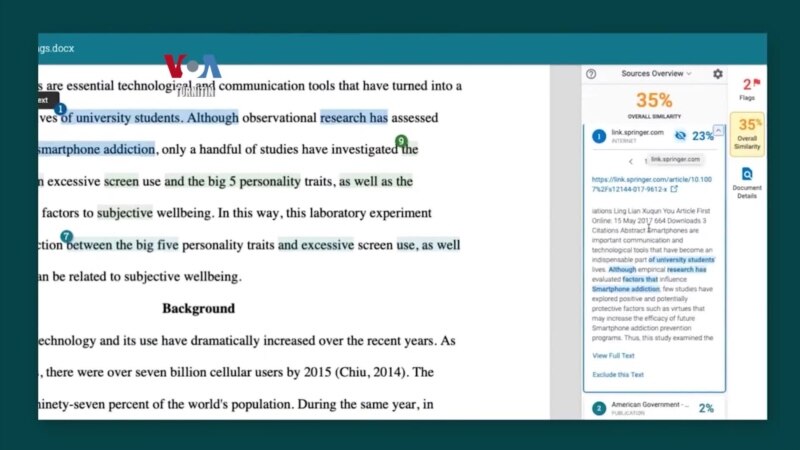800x450 pixels.
Task: Click highlighted text 'smartphone addiction' in document
Action: [96, 149]
